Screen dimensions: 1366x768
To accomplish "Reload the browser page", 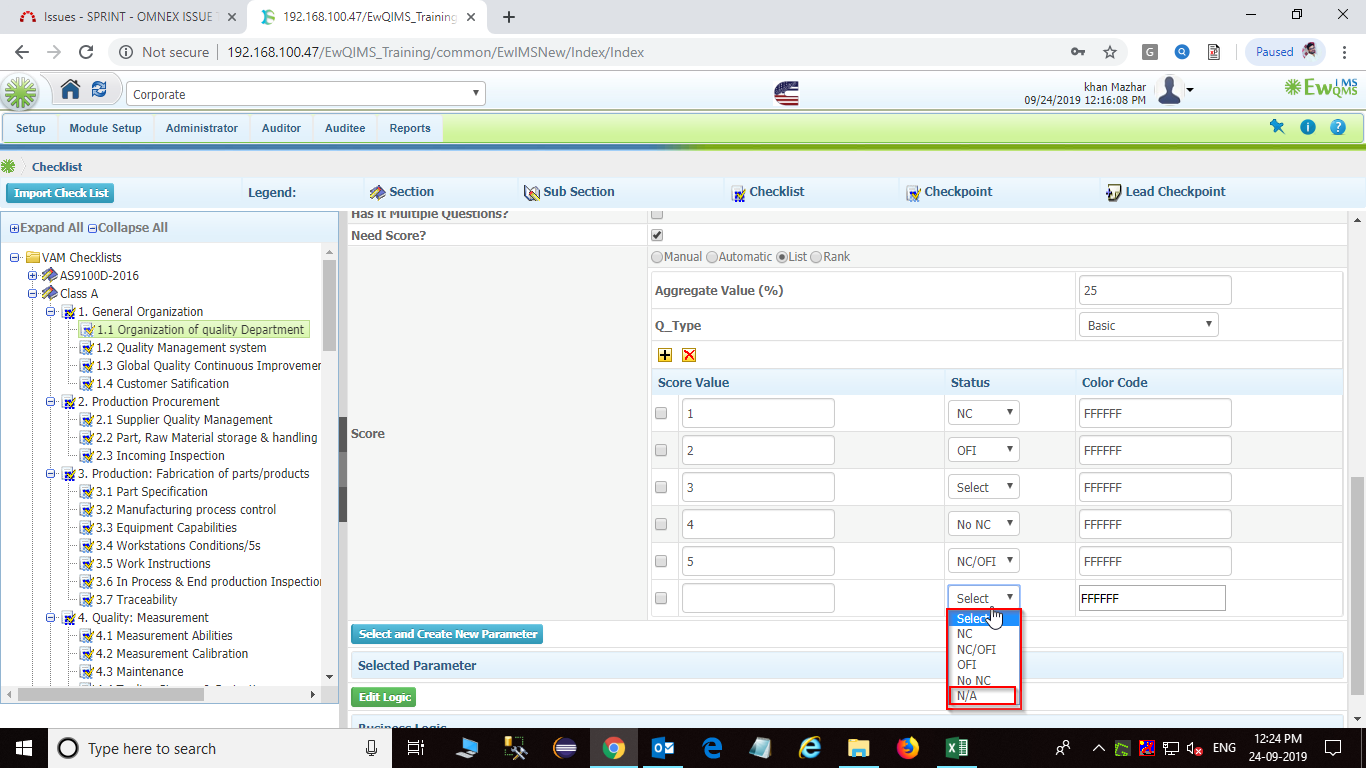I will pos(86,52).
